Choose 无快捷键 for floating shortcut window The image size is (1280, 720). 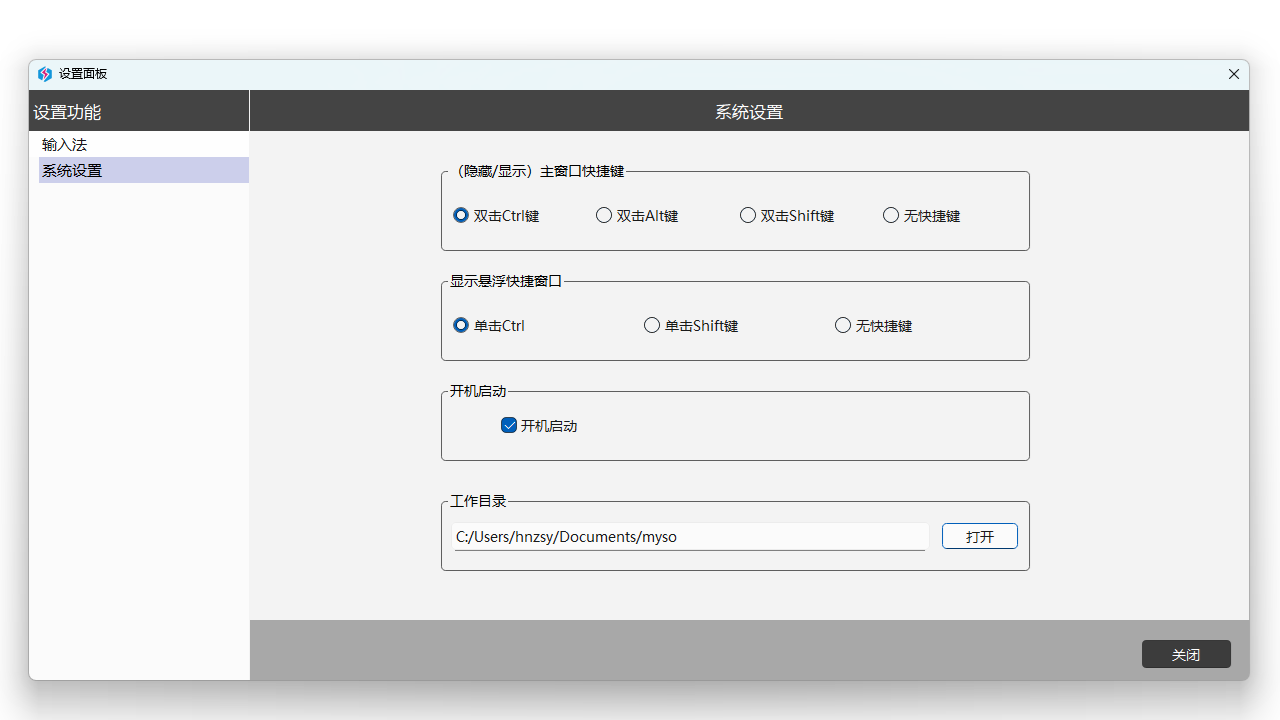(843, 325)
